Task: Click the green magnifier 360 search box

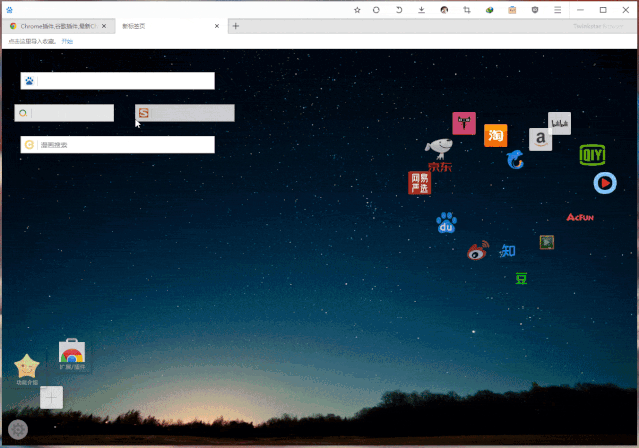Action: [x=64, y=113]
